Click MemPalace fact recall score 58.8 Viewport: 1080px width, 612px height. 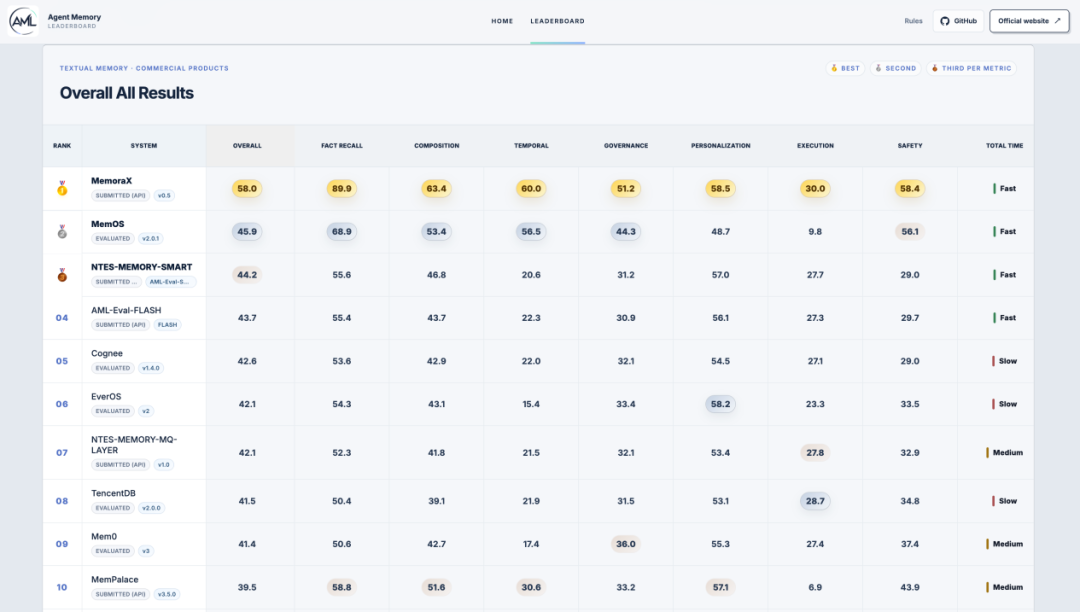pos(342,587)
